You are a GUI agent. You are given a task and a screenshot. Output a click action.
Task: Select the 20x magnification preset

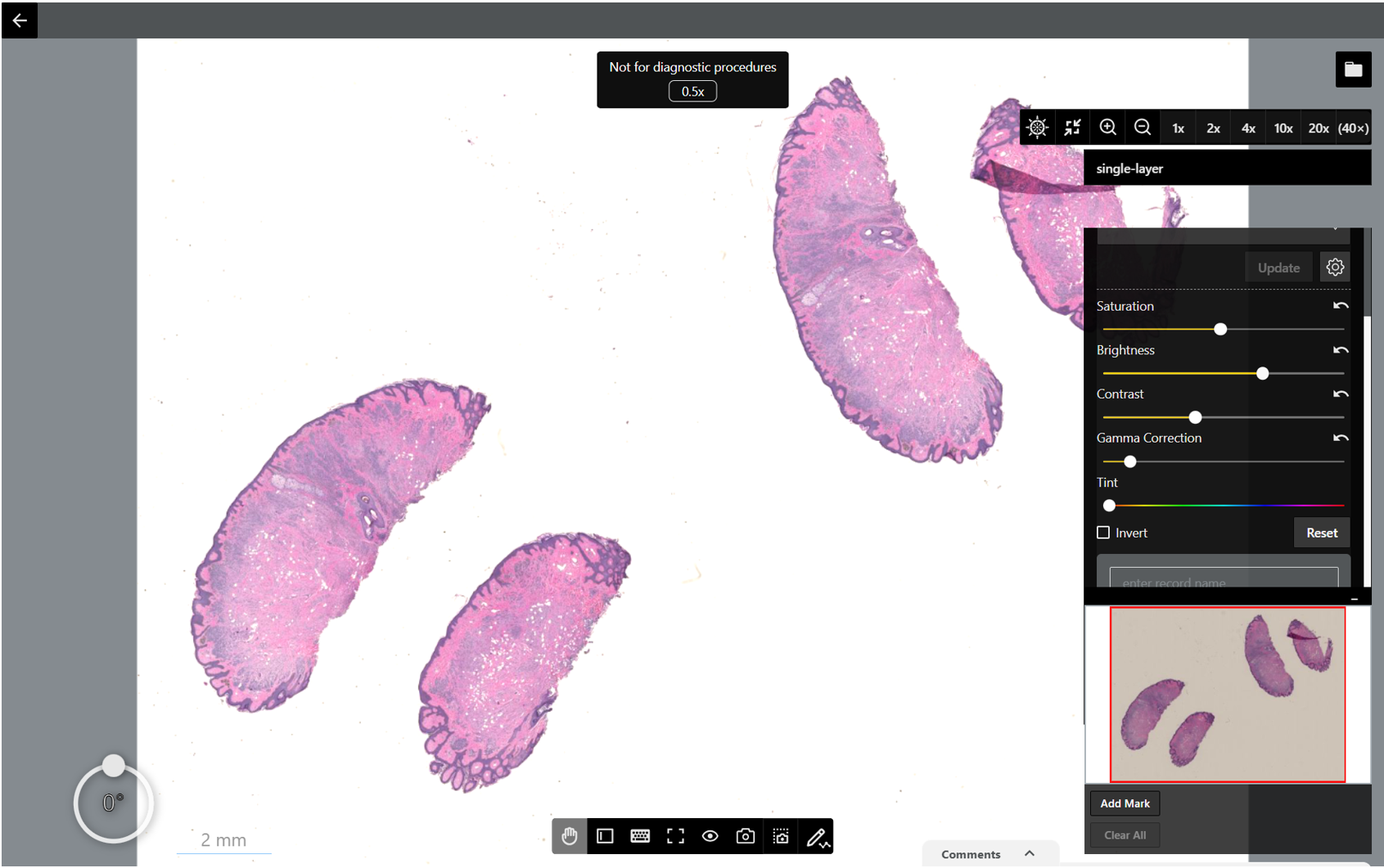[1319, 128]
